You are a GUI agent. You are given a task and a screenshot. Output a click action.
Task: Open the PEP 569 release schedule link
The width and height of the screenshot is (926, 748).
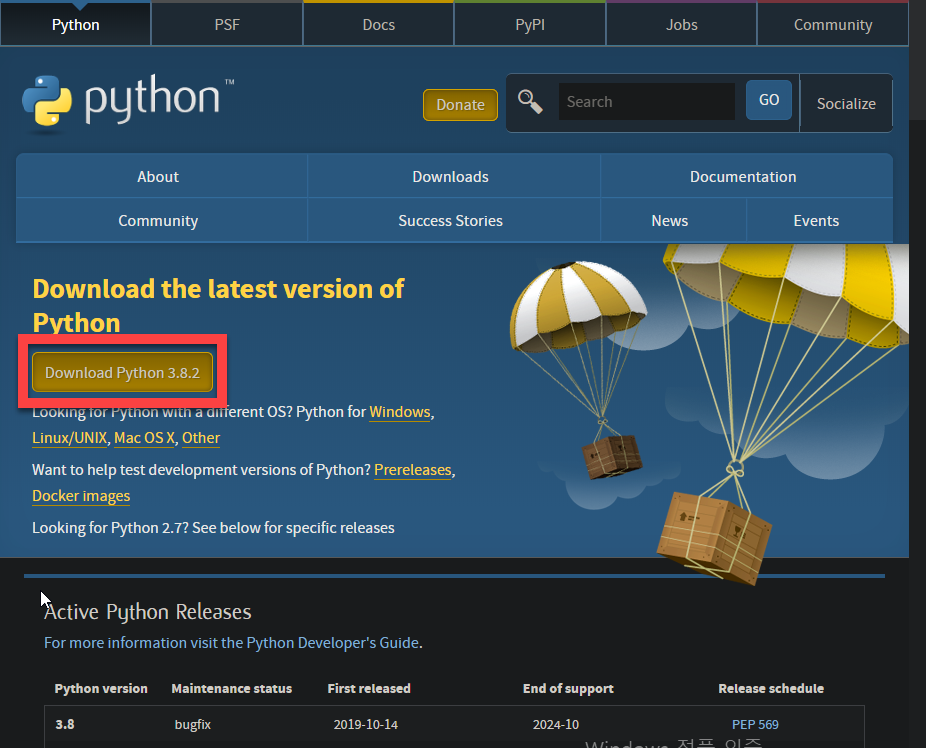click(x=755, y=724)
